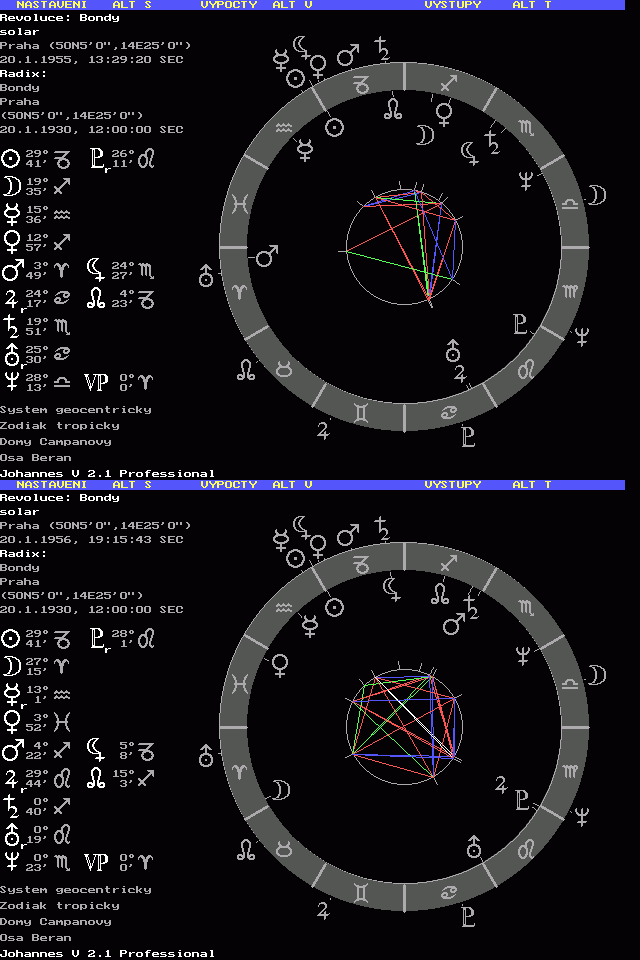
Task: Select the Moon glyph inside the 1956 chart wheel
Action: click(282, 790)
